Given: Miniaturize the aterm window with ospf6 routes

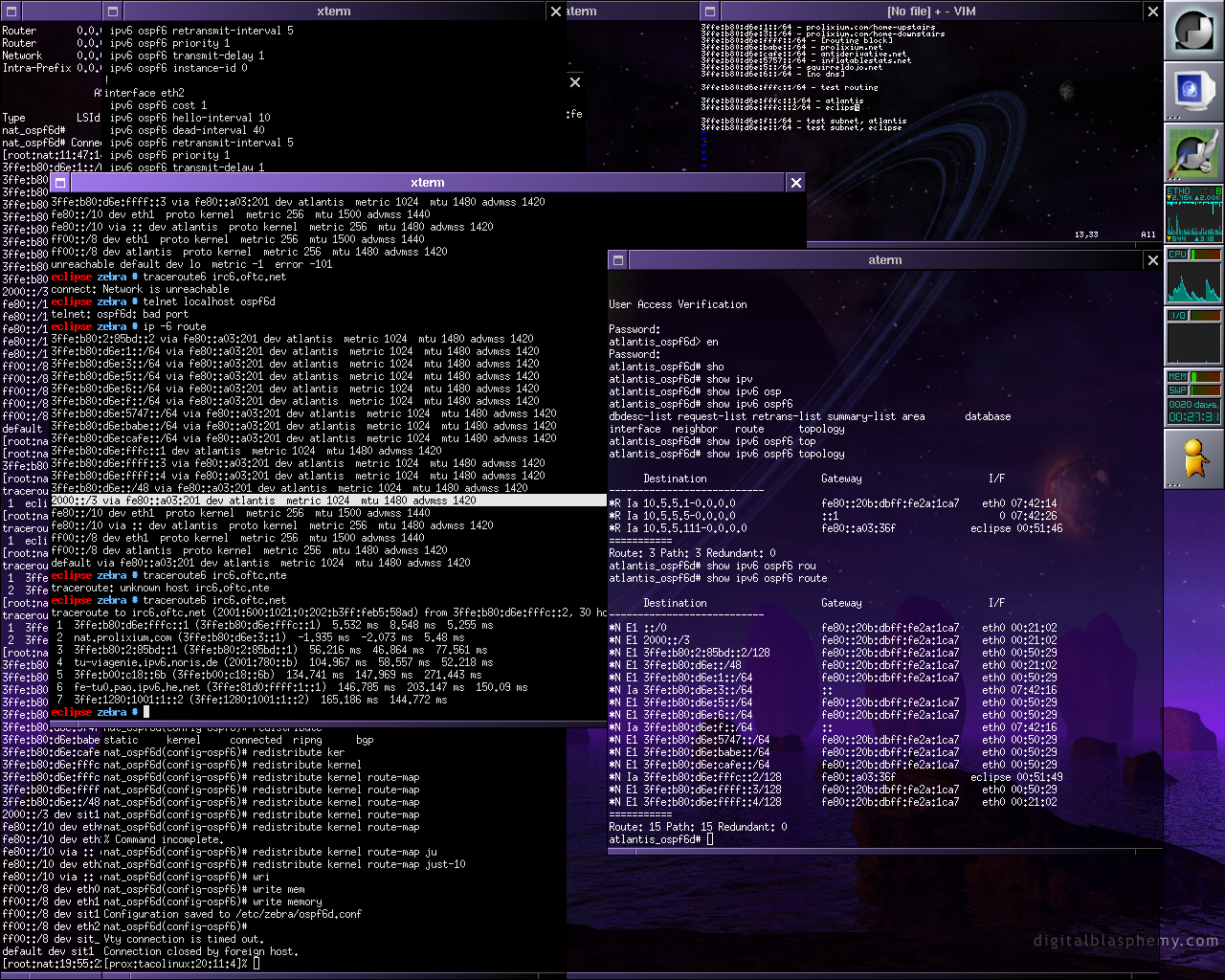Looking at the screenshot, I should [x=618, y=260].
